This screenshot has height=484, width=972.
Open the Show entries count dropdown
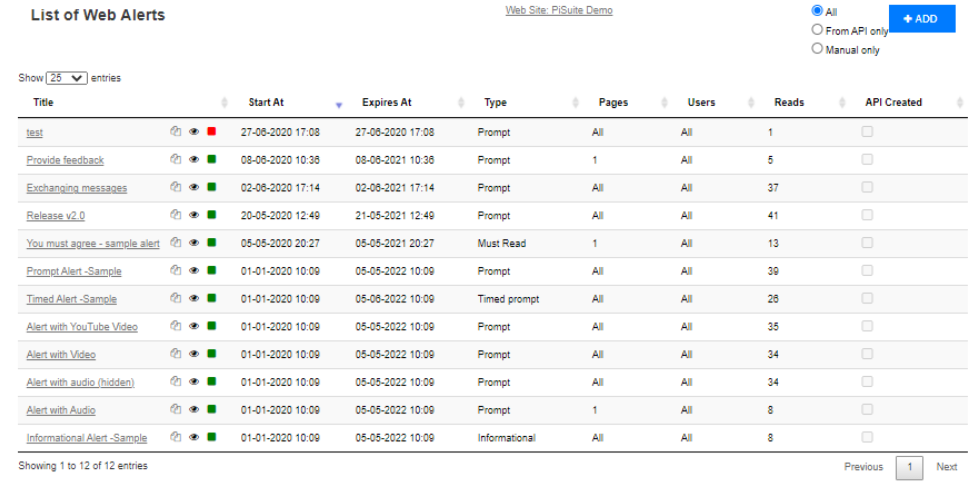pos(67,78)
